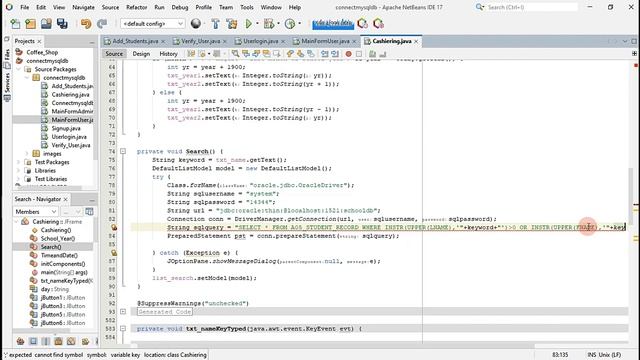
Task: Click the editor horizontal scrollbar
Action: coord(333,346)
